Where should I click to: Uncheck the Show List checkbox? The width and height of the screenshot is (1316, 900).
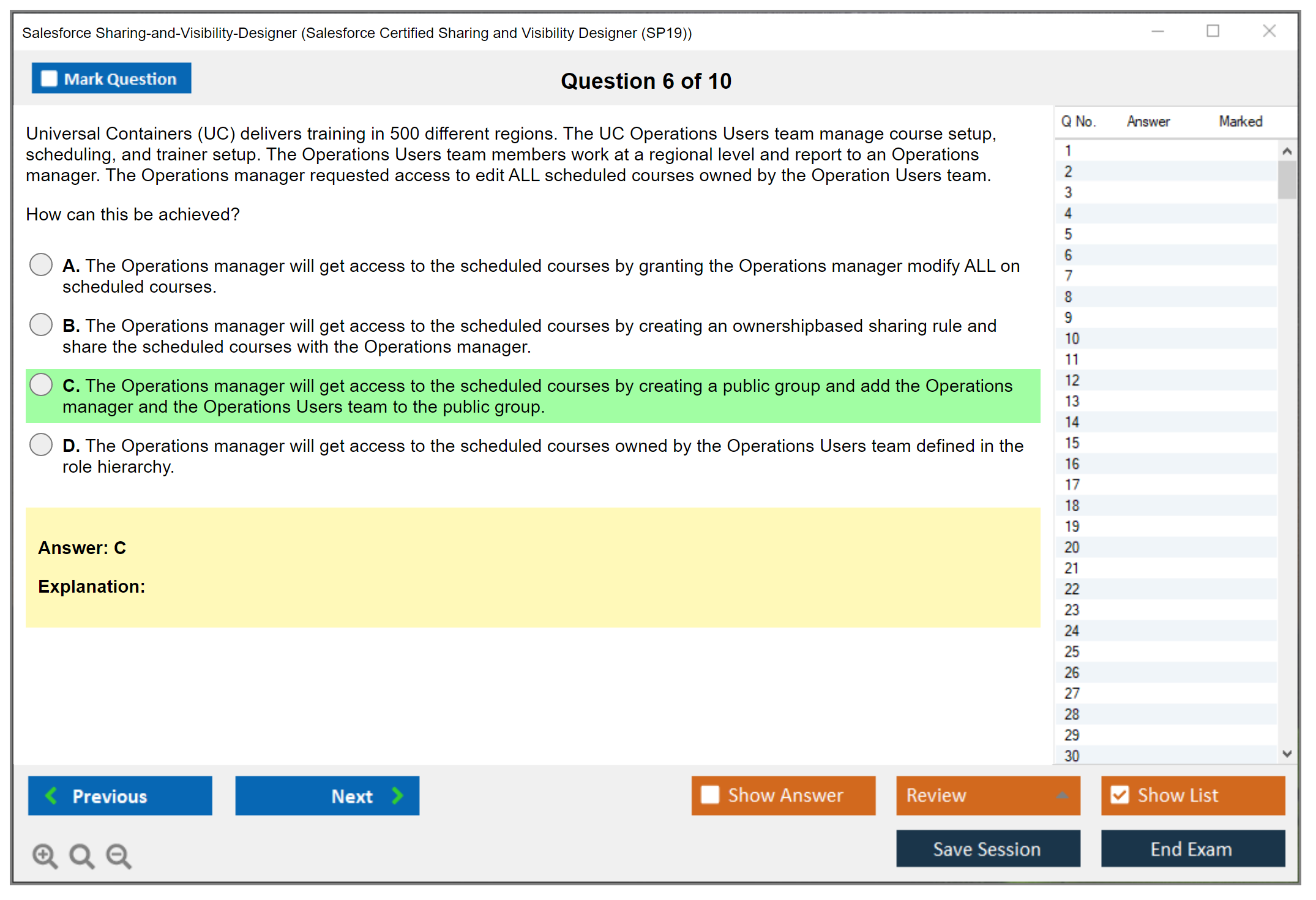tap(1120, 795)
